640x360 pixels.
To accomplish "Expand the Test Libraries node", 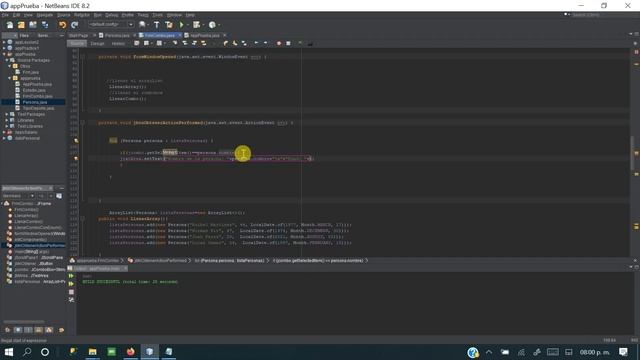I will [7, 126].
